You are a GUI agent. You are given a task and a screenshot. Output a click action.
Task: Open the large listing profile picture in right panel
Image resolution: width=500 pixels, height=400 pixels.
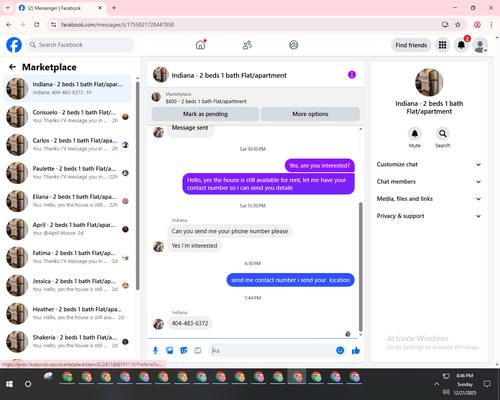[x=429, y=82]
